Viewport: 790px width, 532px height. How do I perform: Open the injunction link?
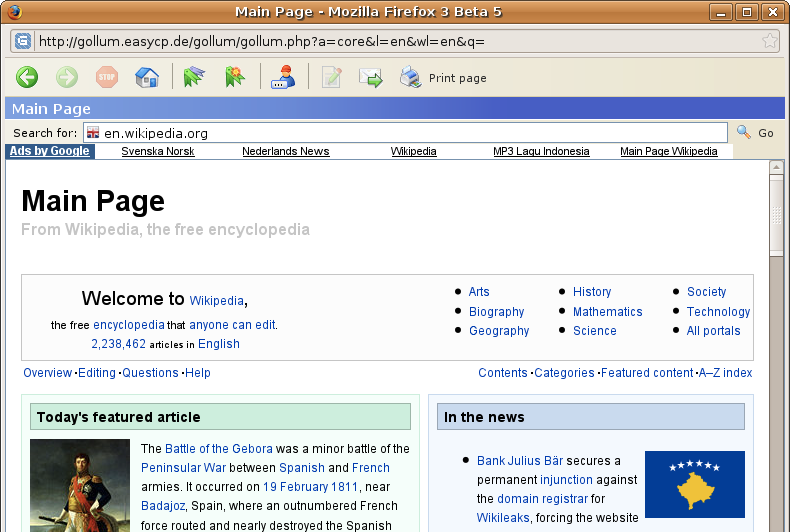click(x=566, y=480)
